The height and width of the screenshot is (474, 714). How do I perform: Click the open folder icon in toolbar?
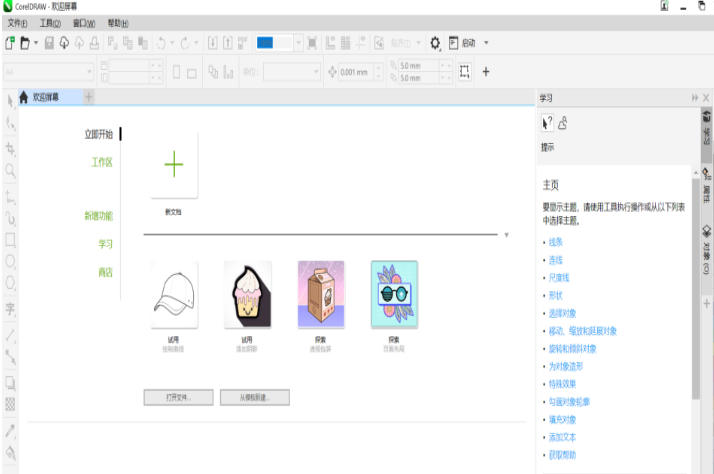point(24,43)
